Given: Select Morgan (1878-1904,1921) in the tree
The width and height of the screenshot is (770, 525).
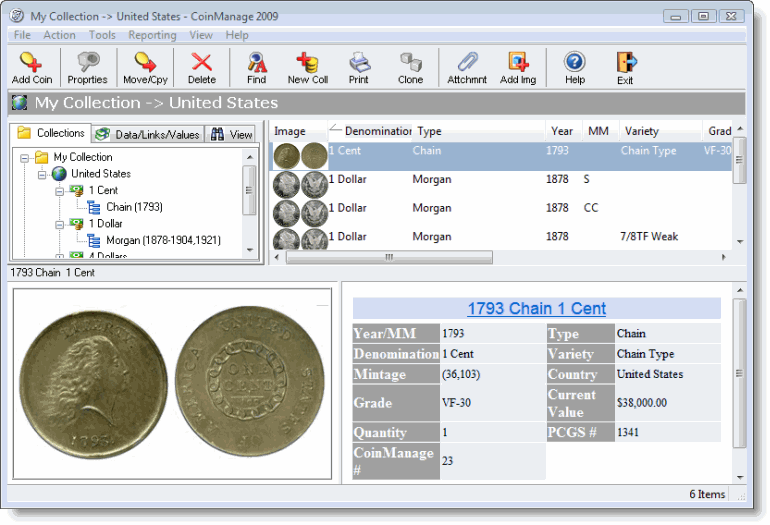Looking at the screenshot, I should 164,240.
